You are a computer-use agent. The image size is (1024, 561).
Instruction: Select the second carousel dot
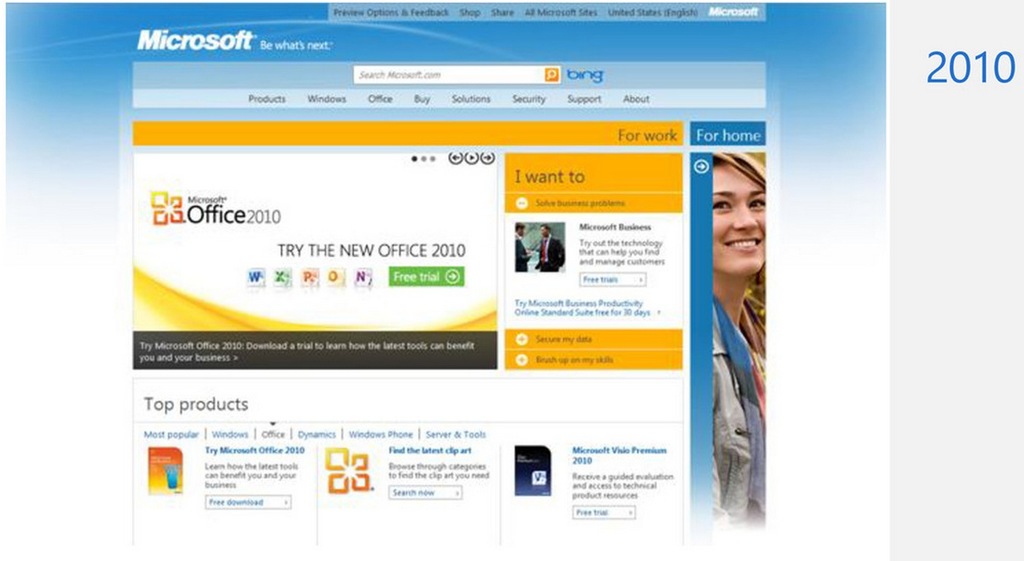(424, 159)
